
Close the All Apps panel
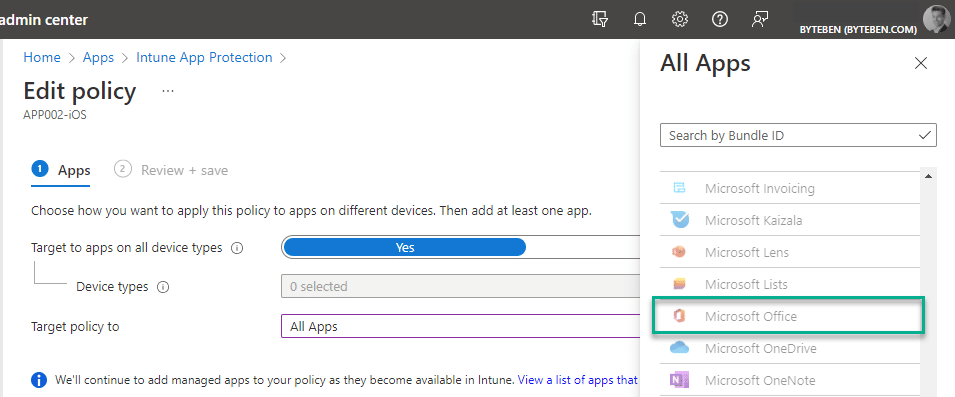(921, 63)
